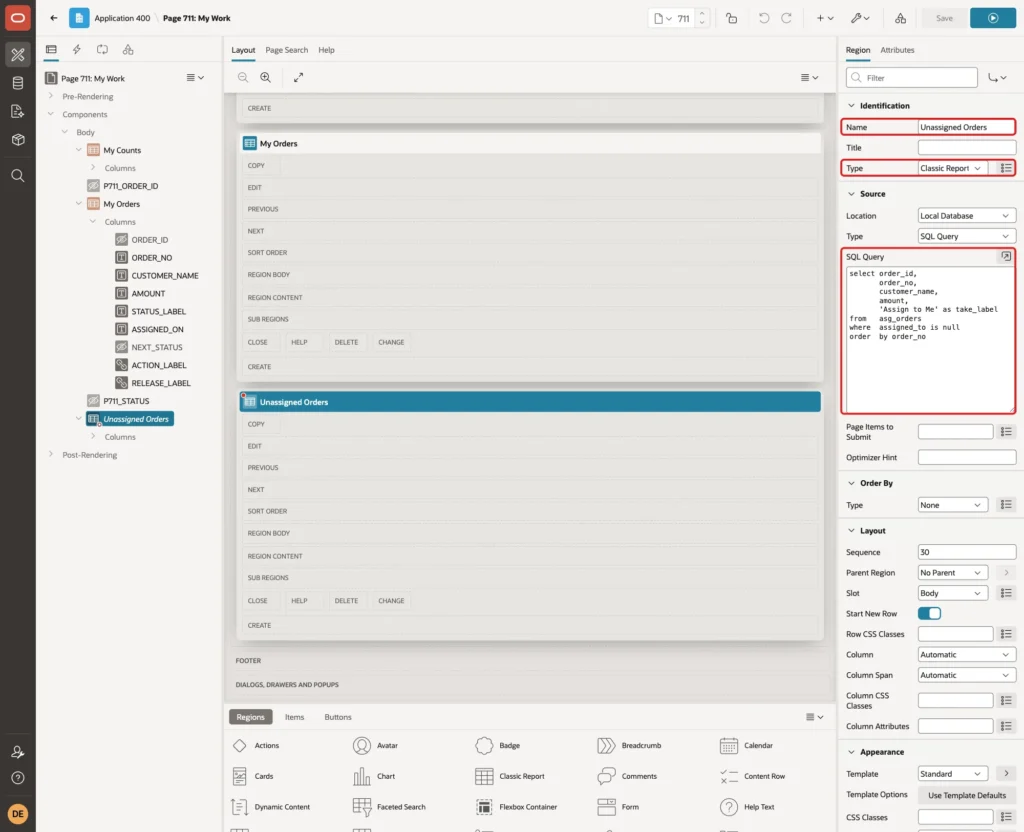Select the CUSTOMER_NAME column in tree
The width and height of the screenshot is (1024, 832).
point(157,276)
